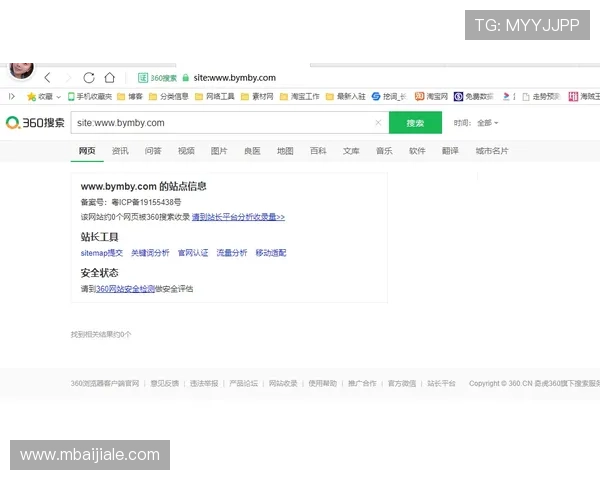Open the 手机收藏夹 bookmark
This screenshot has height=480, width=600.
pyautogui.click(x=90, y=96)
